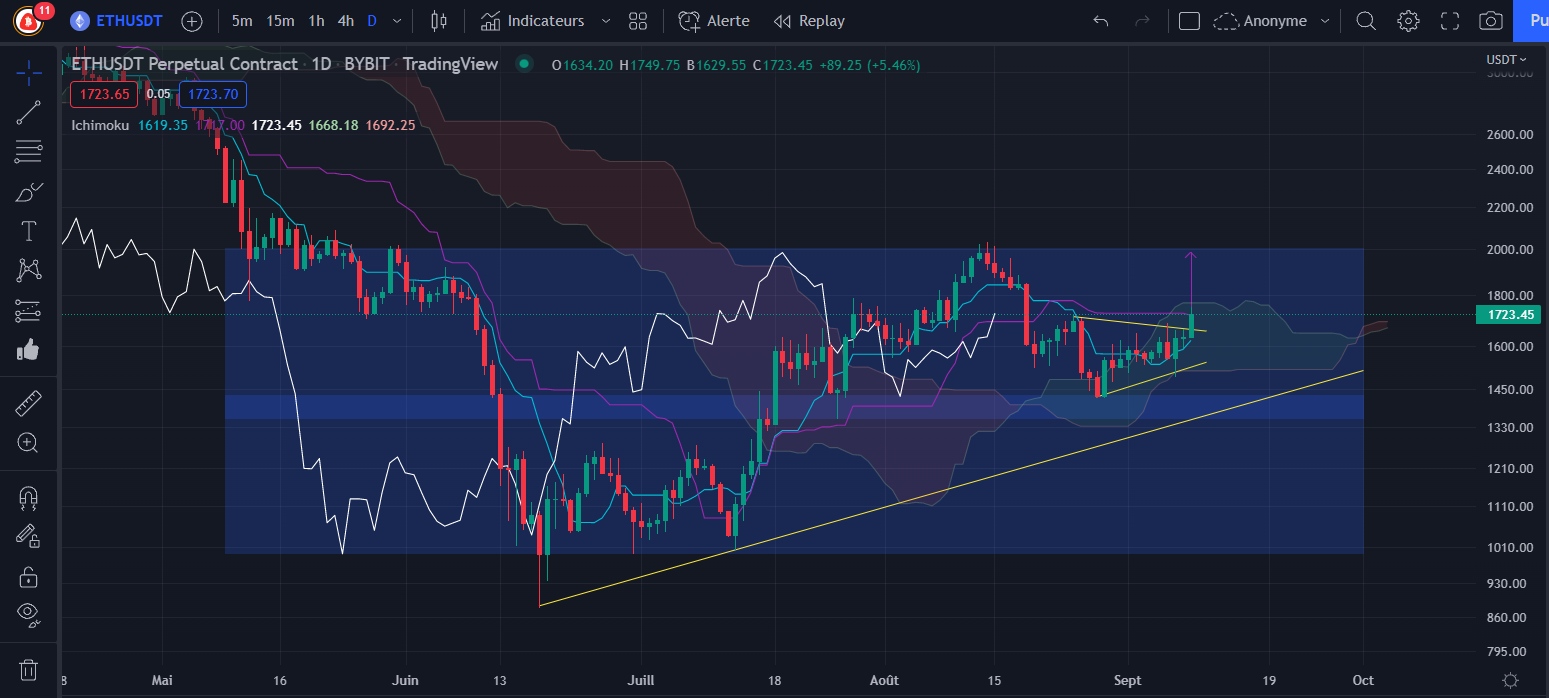Open the measure ruler tool
Viewport: 1549px width, 698px height.
click(28, 404)
